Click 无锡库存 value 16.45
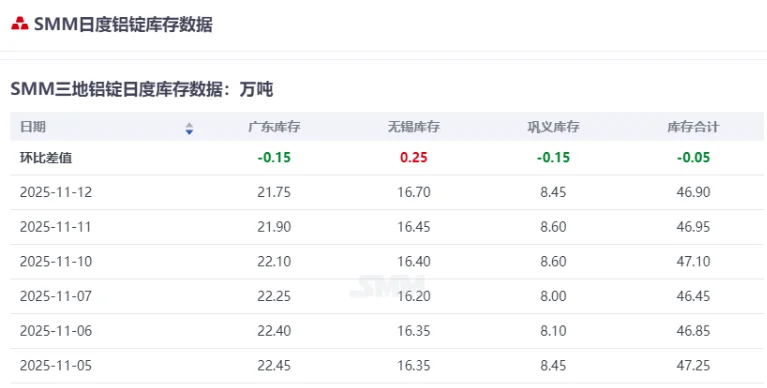767x388 pixels. pyautogui.click(x=414, y=227)
